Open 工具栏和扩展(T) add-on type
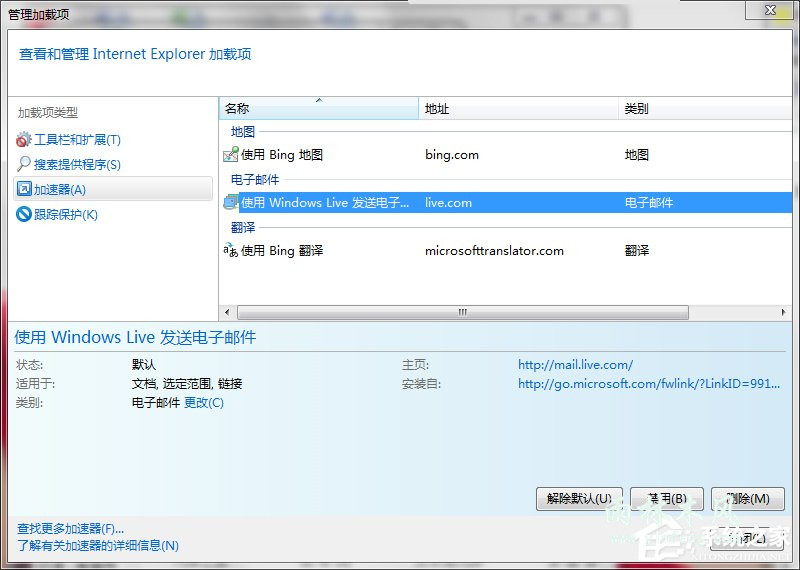This screenshot has height=570, width=800. (x=77, y=140)
